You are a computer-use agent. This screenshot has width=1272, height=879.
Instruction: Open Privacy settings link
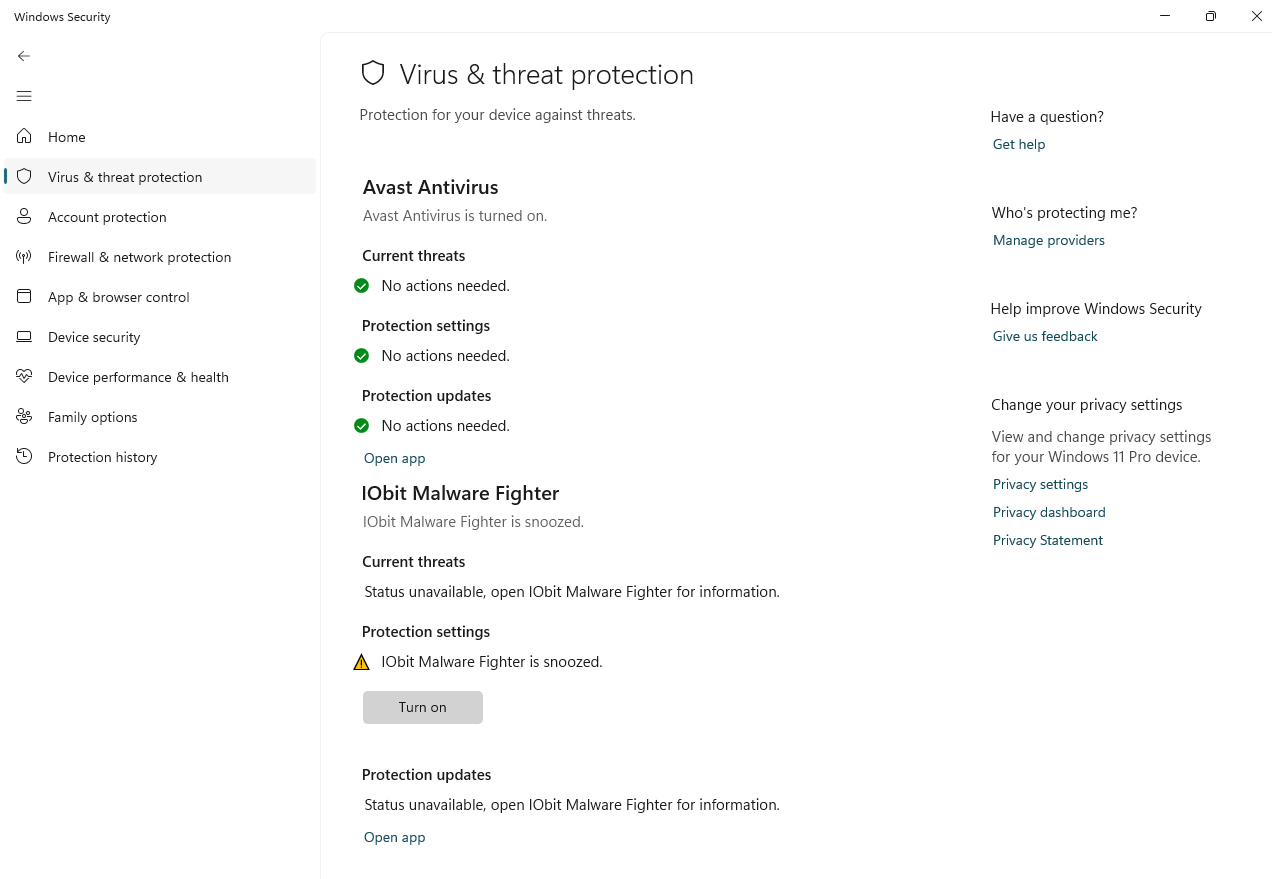click(x=1040, y=484)
